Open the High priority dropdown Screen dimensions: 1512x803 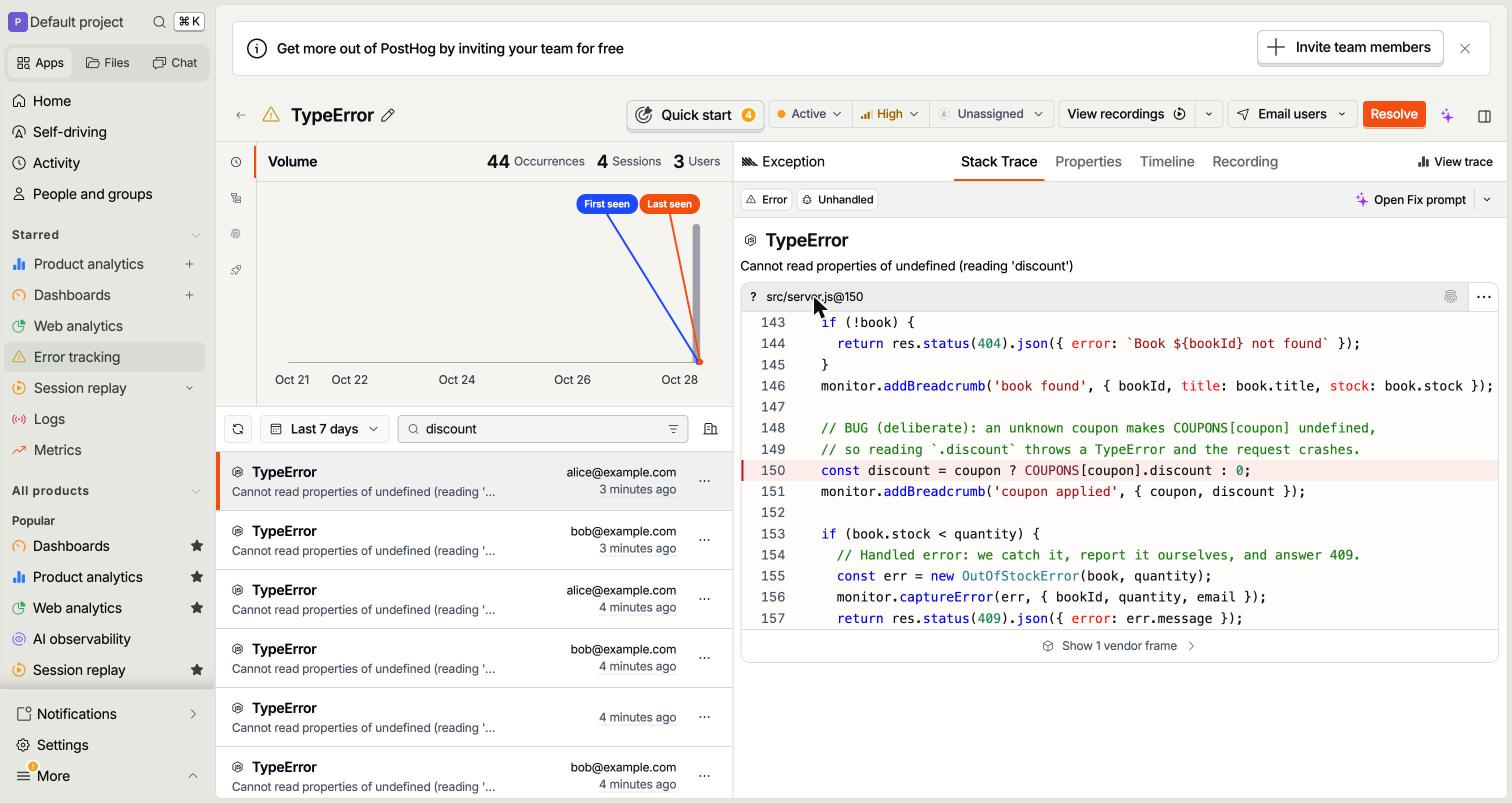coord(890,114)
